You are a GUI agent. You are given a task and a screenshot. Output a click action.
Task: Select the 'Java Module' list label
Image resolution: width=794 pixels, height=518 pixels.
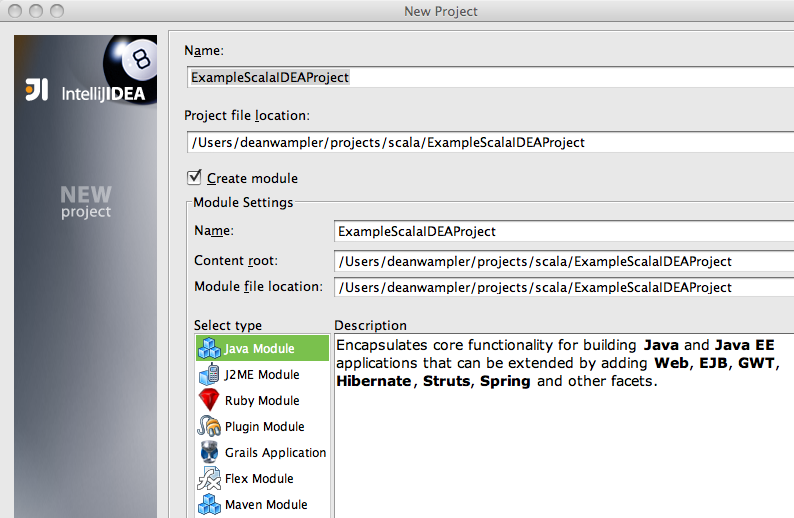pyautogui.click(x=259, y=349)
